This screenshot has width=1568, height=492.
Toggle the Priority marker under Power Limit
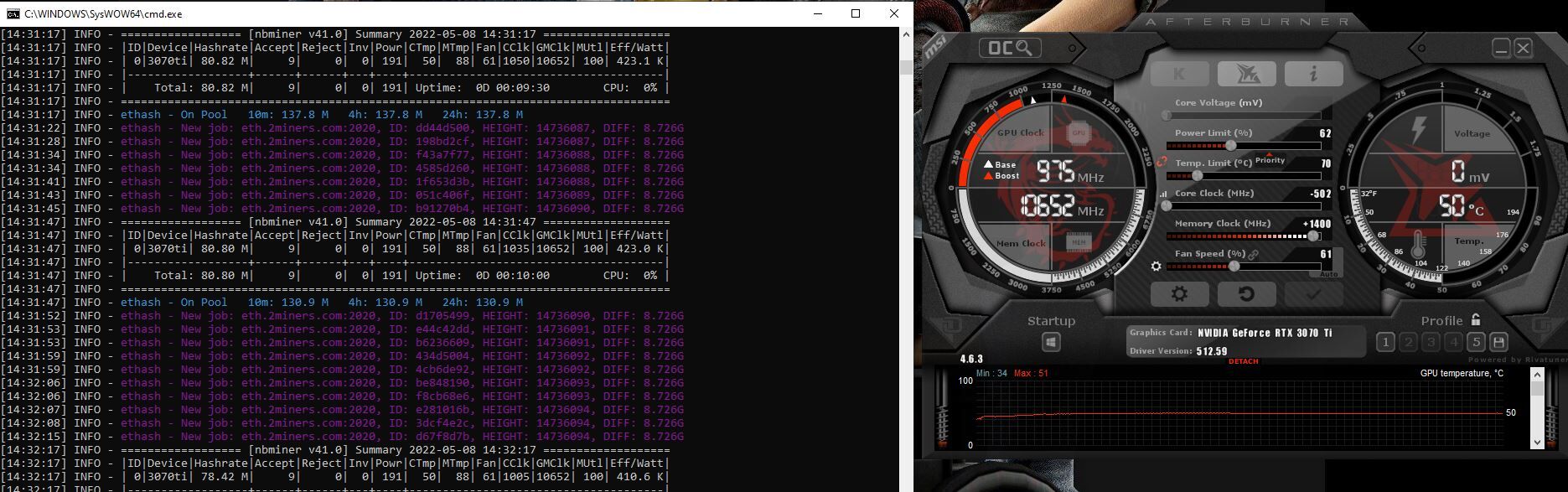point(1270,159)
